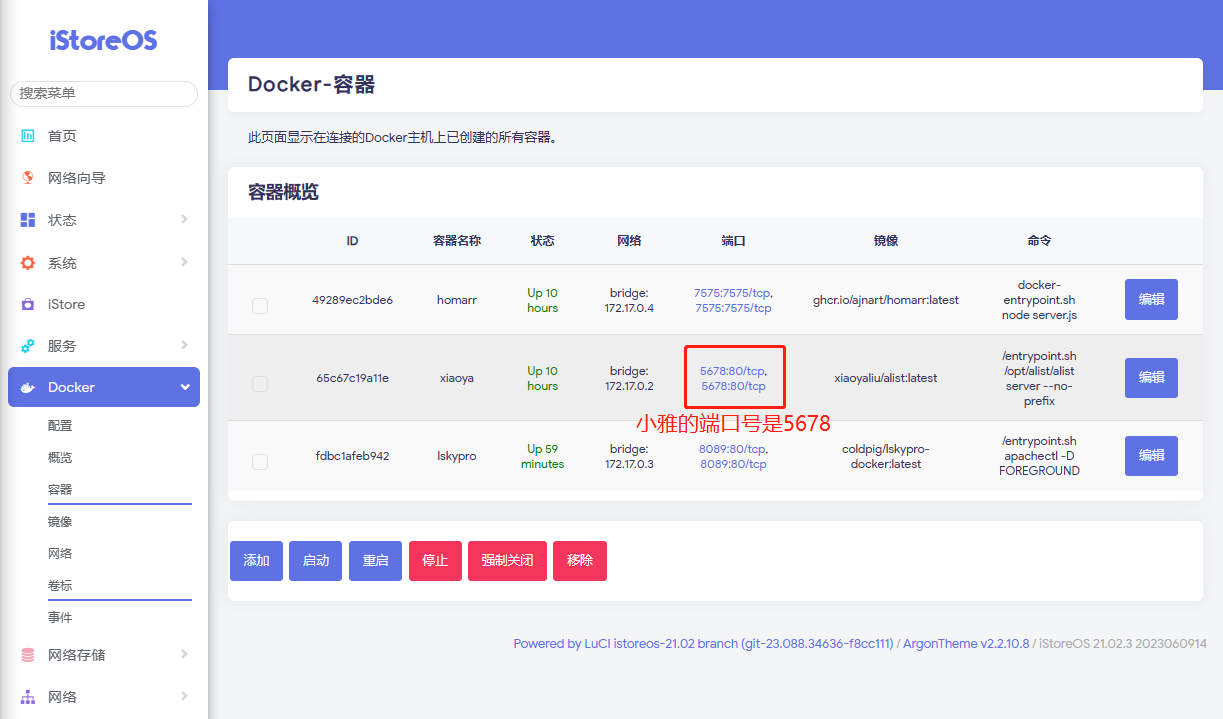Click image name xiaoyaliu/alist:latest
Image resolution: width=1223 pixels, height=719 pixels.
886,378
